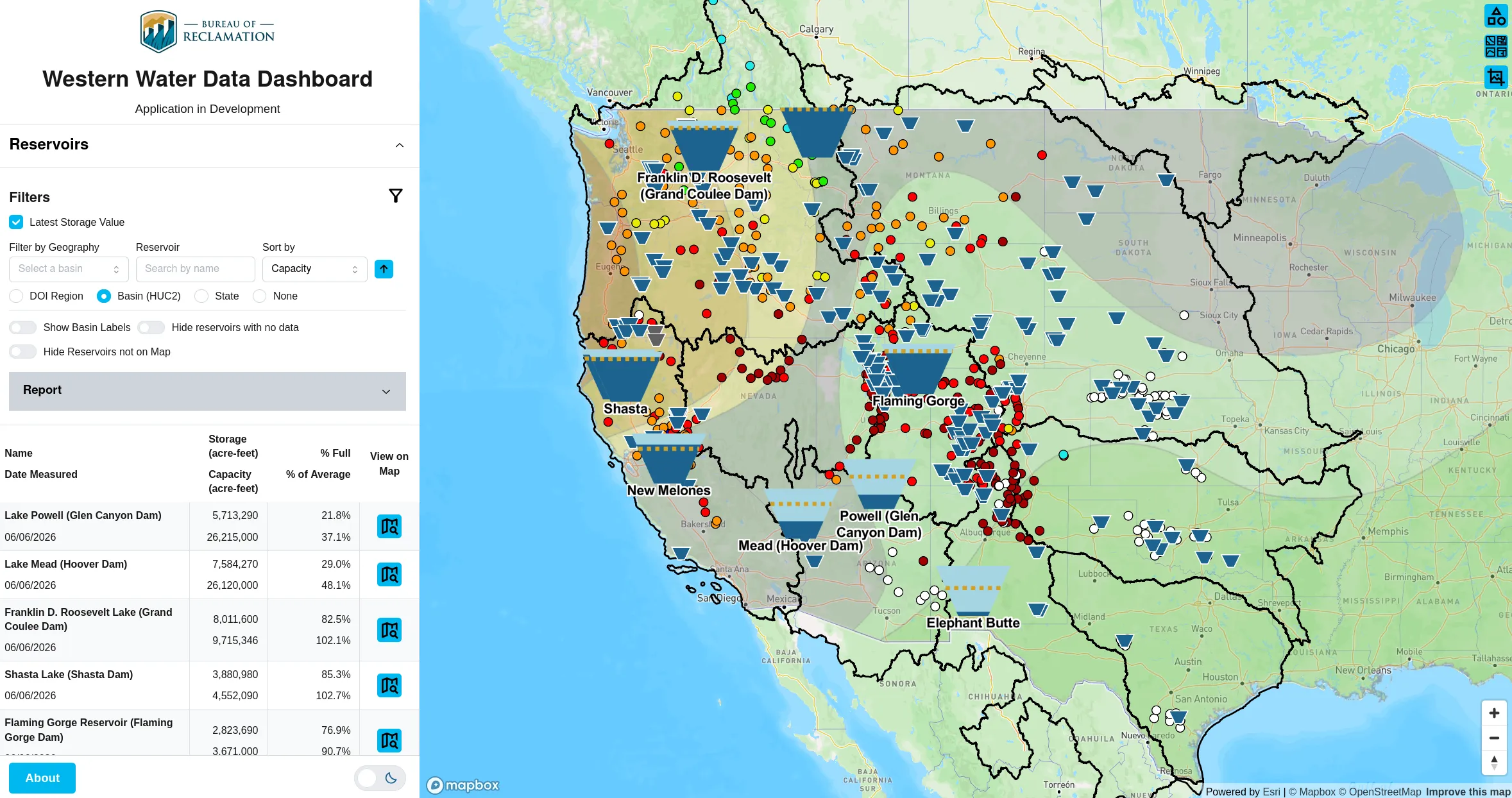This screenshot has height=798, width=1512.
Task: Click Franklin D. Roosevelt Lake row name
Action: click(x=89, y=620)
